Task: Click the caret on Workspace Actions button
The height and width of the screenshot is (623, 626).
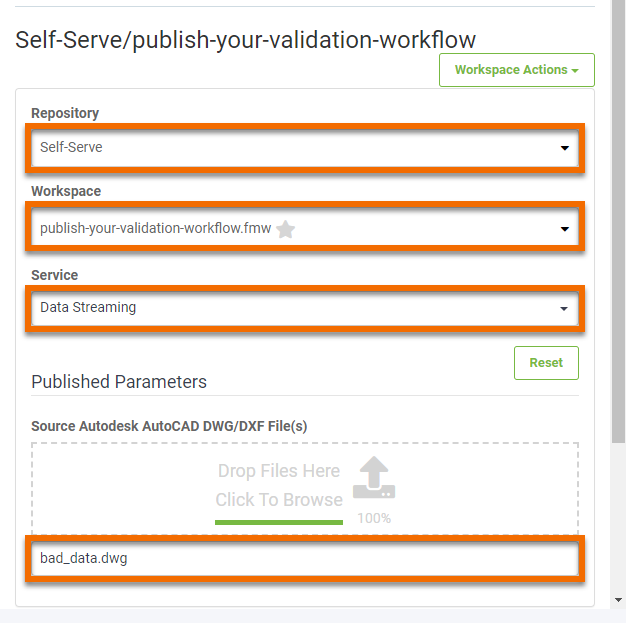Action: pos(576,71)
